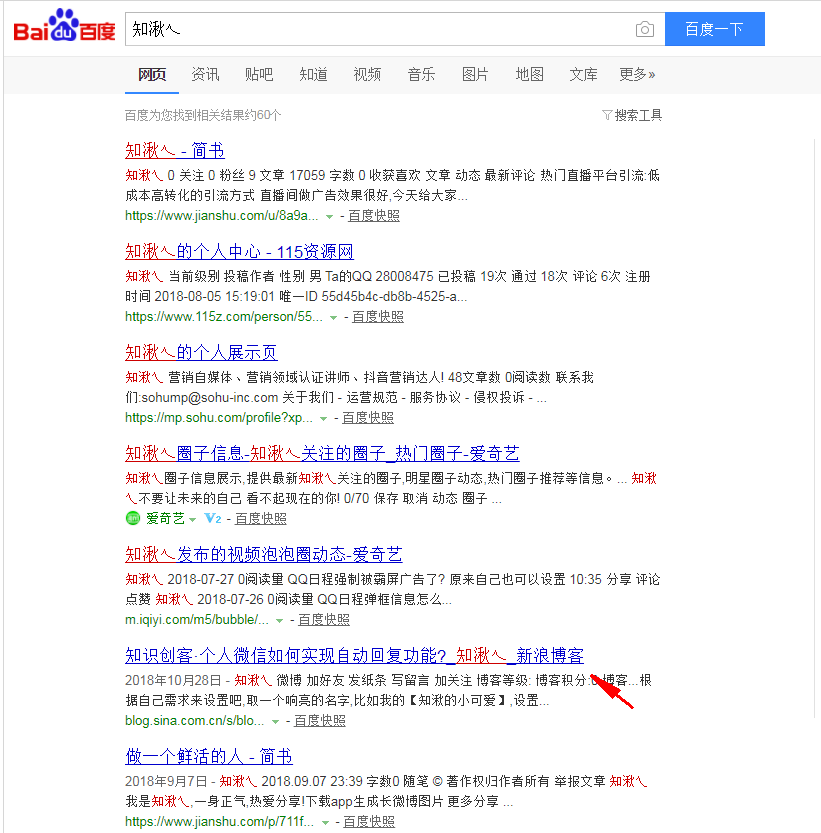Image resolution: width=821 pixels, height=833 pixels.
Task: Open result 知湫乀的个人中心 - 115资源网
Action: pyautogui.click(x=240, y=251)
